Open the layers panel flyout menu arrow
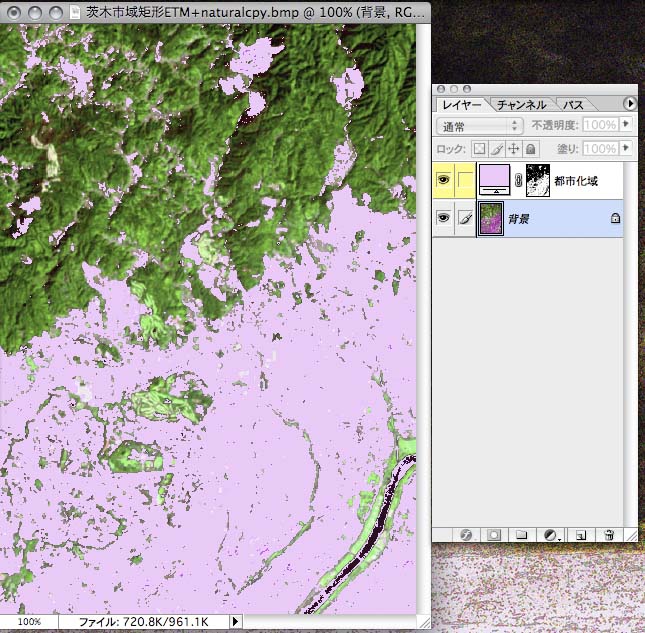Screen dimensions: 645x633 click(630, 104)
